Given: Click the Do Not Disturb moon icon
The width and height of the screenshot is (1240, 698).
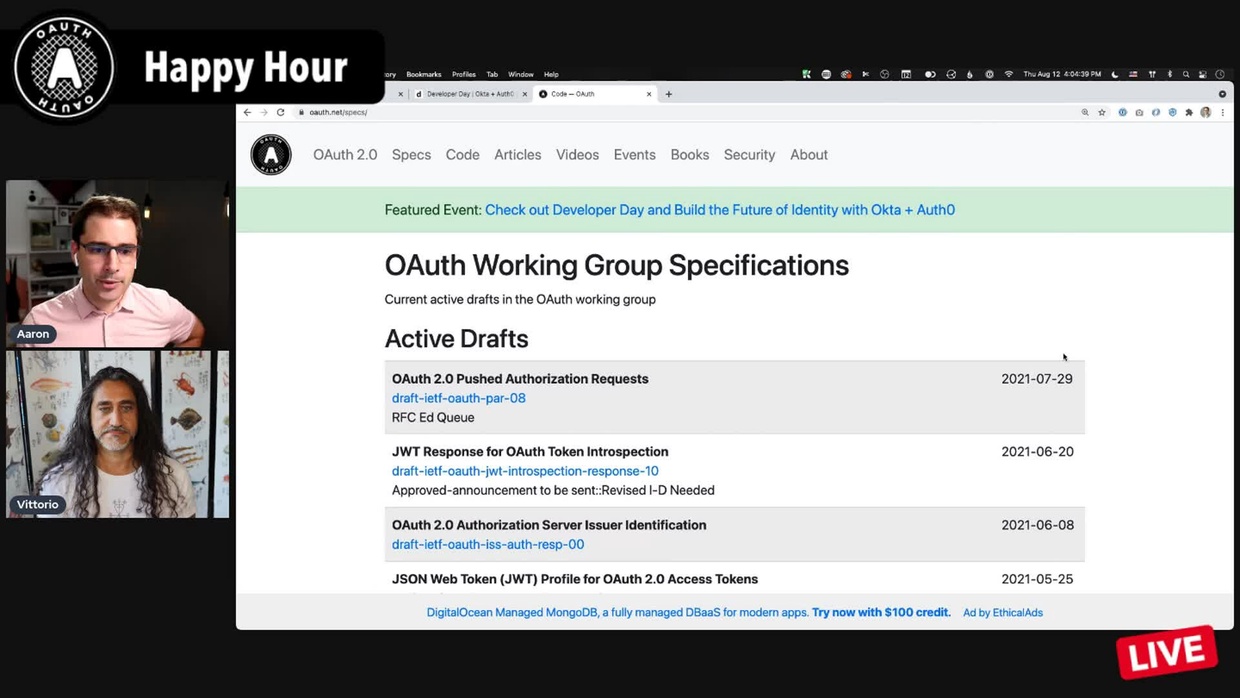Looking at the screenshot, I should tap(1115, 74).
